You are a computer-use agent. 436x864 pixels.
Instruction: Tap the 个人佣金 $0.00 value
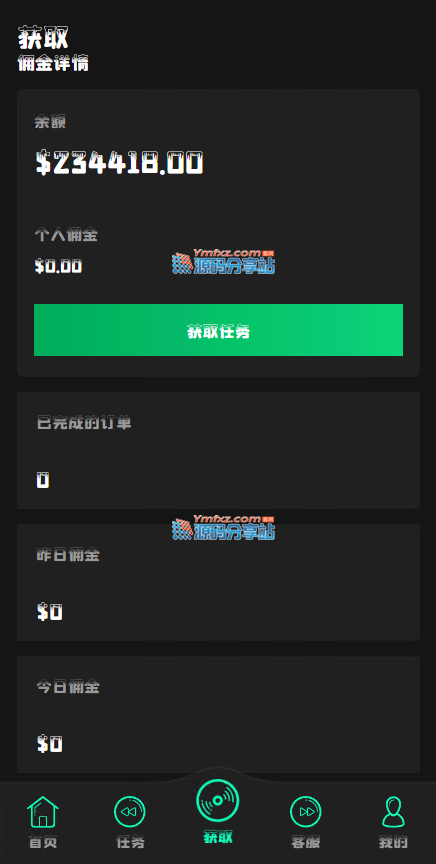point(58,267)
